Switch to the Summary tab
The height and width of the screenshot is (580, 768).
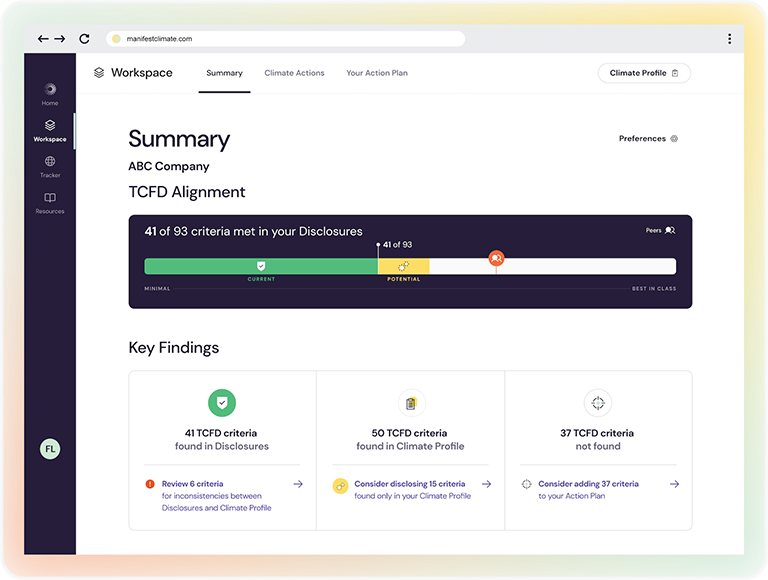pos(224,73)
